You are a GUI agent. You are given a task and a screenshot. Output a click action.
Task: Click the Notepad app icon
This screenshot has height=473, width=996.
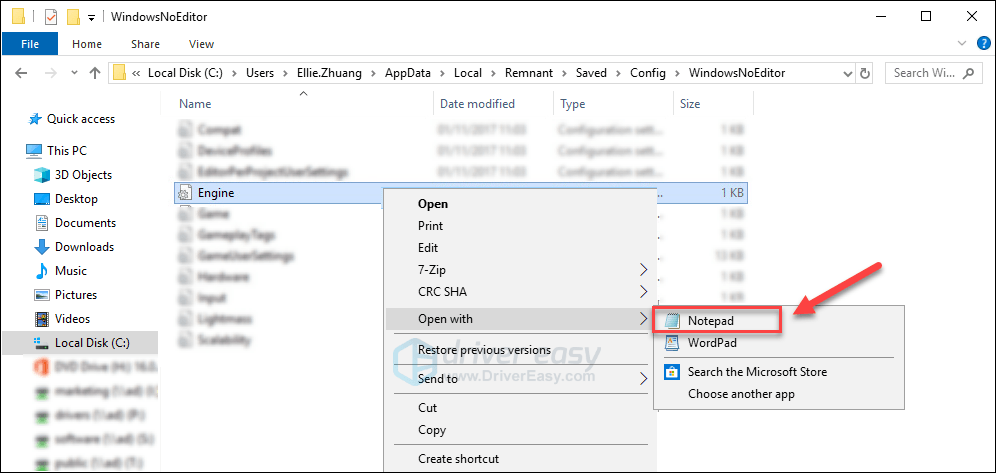pyautogui.click(x=672, y=321)
